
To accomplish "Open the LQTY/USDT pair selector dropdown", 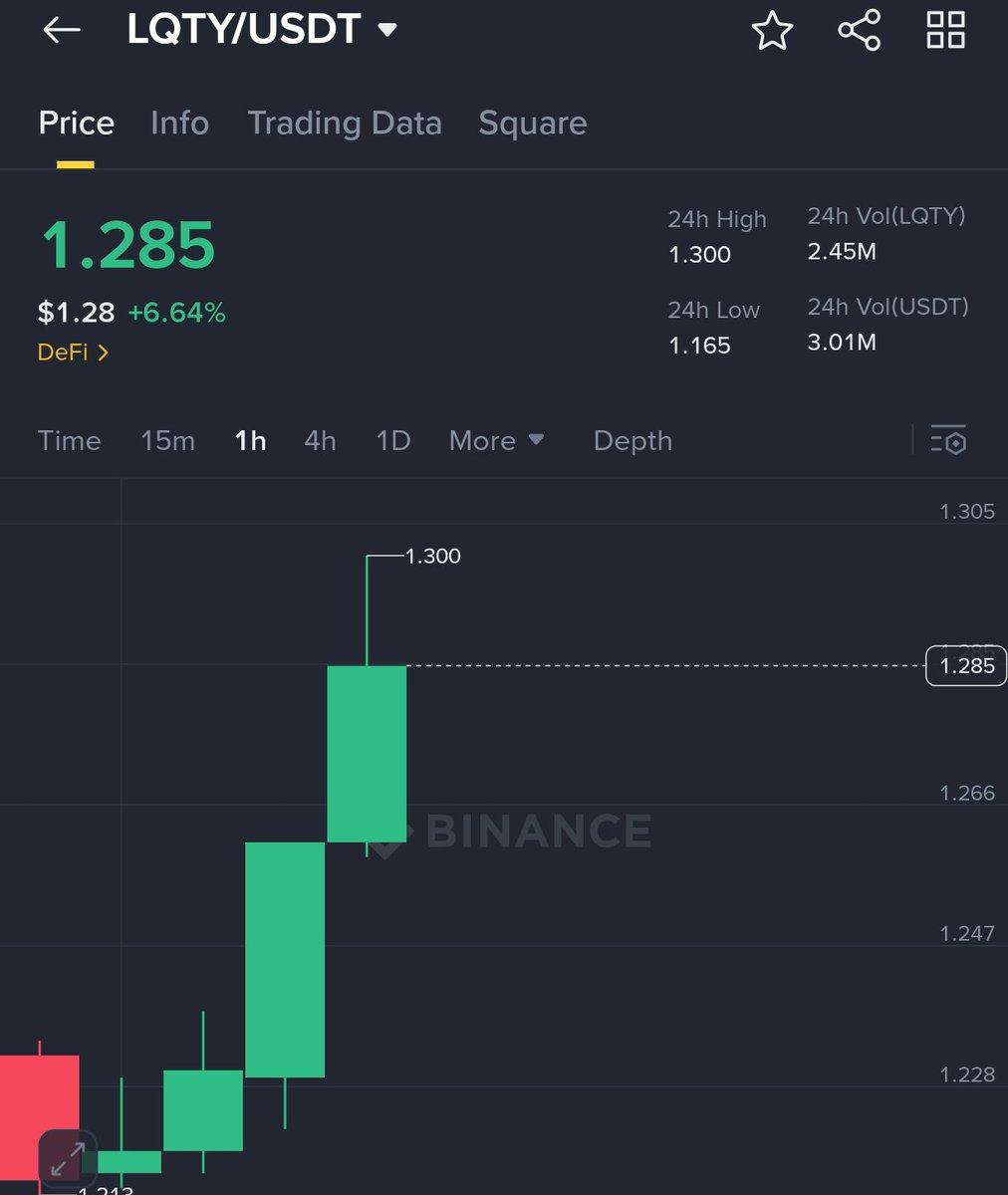I will point(262,29).
